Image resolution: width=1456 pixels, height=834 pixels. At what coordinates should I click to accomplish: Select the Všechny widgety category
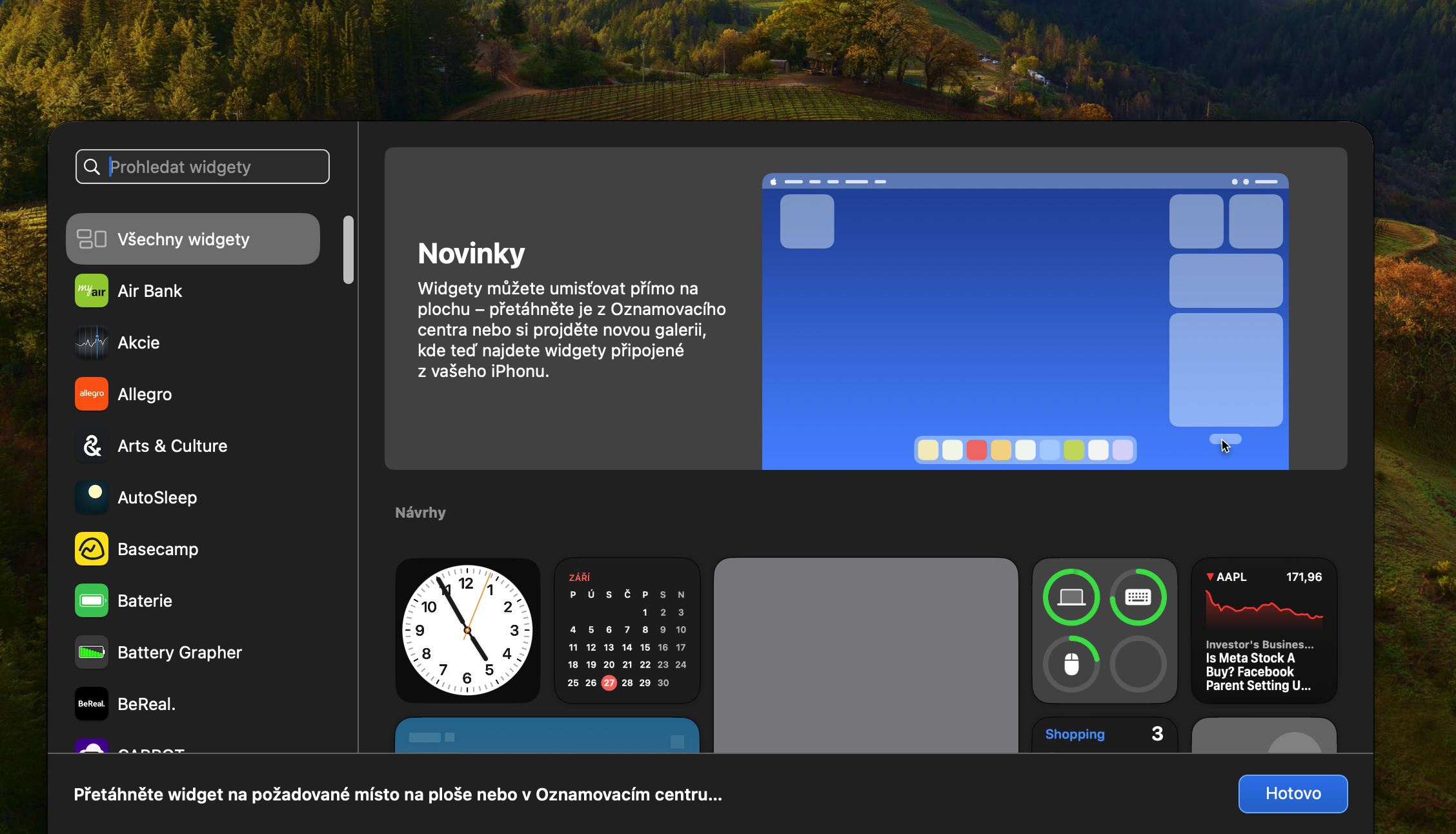192,239
